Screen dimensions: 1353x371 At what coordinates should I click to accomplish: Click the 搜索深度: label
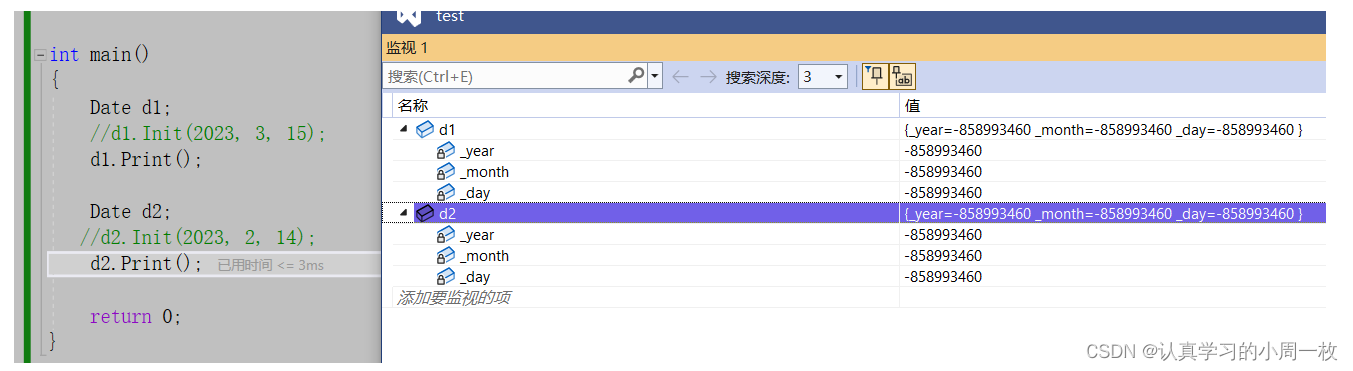click(x=758, y=77)
